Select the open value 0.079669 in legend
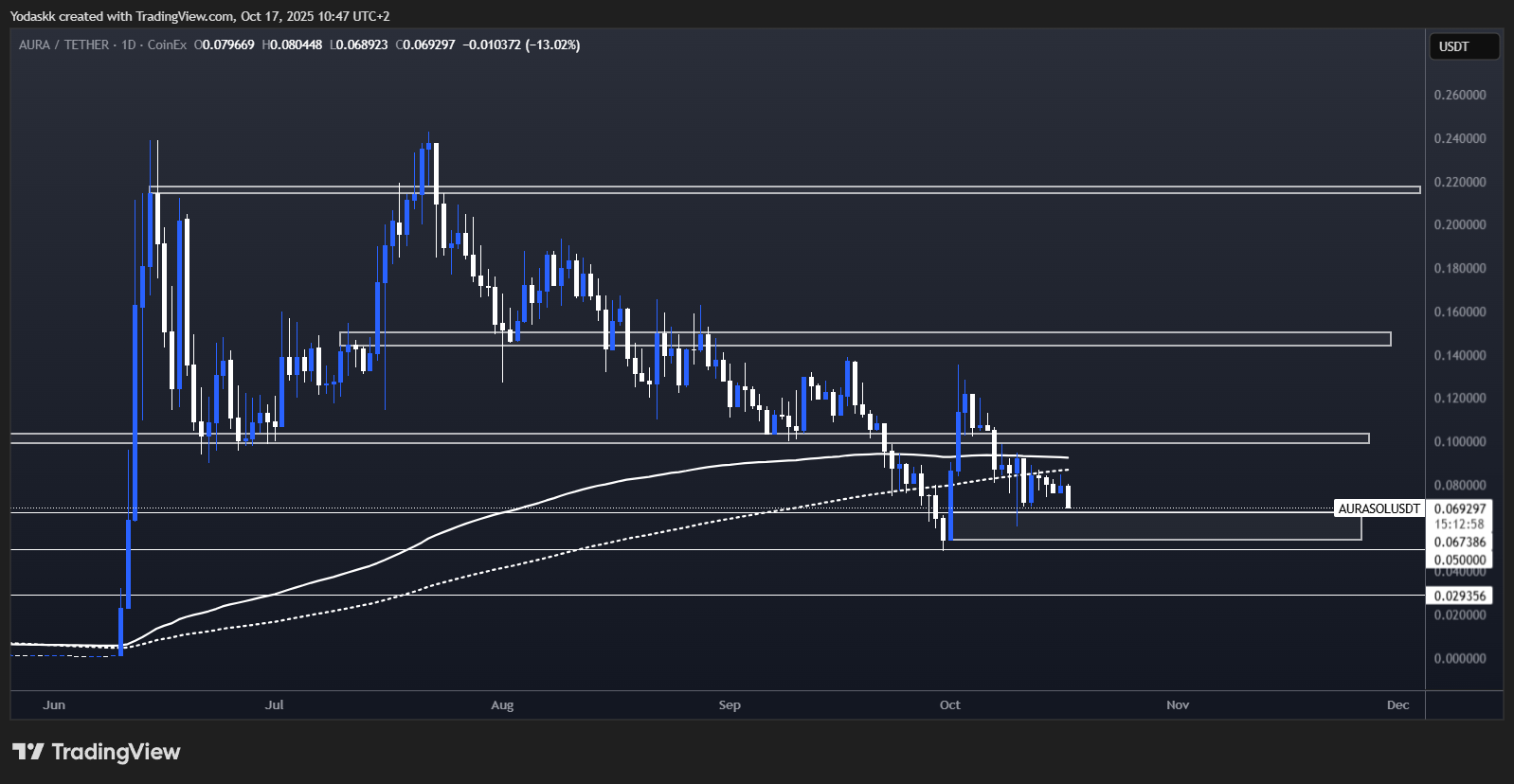1514x784 pixels. (x=228, y=45)
